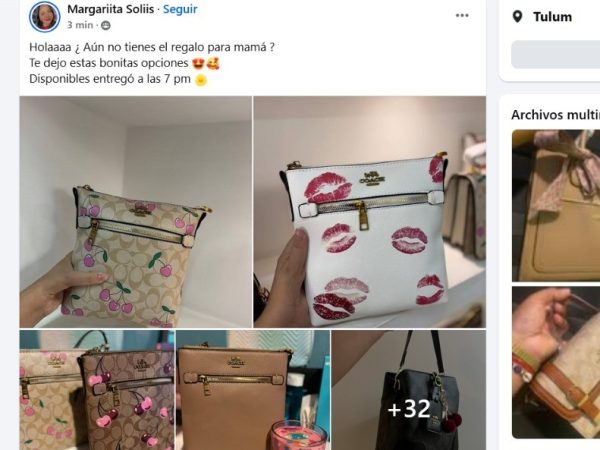Open the white lipstick kisses Coach bag photo
The width and height of the screenshot is (600, 450).
click(370, 212)
